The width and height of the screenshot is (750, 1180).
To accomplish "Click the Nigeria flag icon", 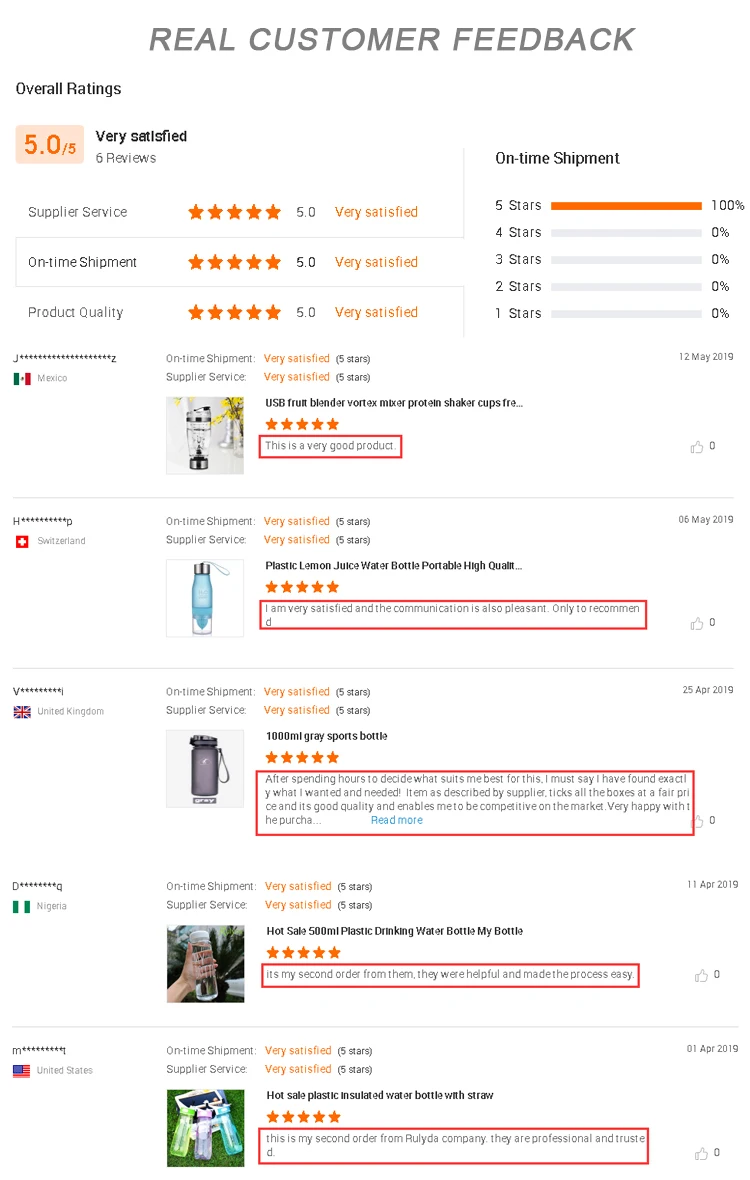I will (x=22, y=907).
